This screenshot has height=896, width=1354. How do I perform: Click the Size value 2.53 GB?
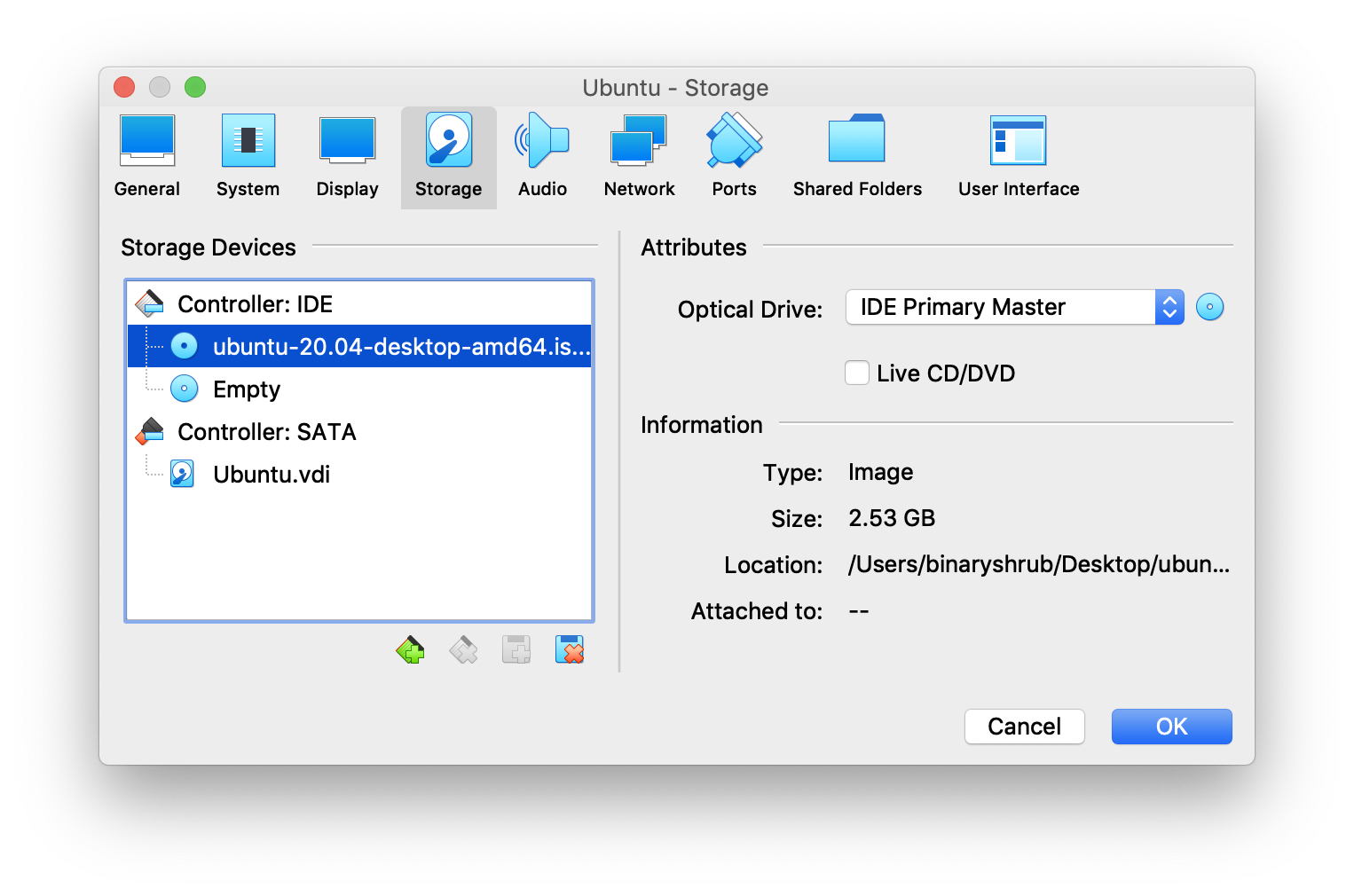[x=892, y=518]
